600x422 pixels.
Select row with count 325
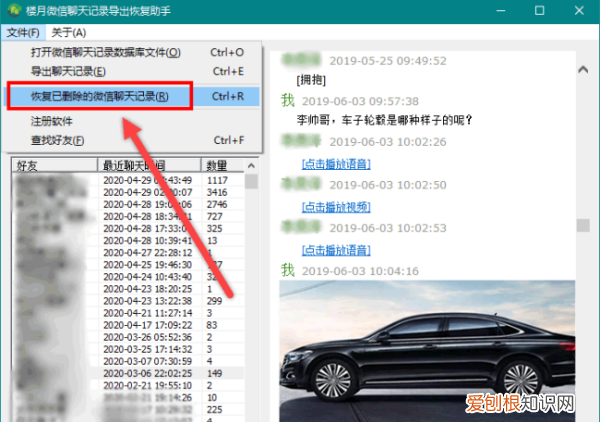(x=128, y=228)
